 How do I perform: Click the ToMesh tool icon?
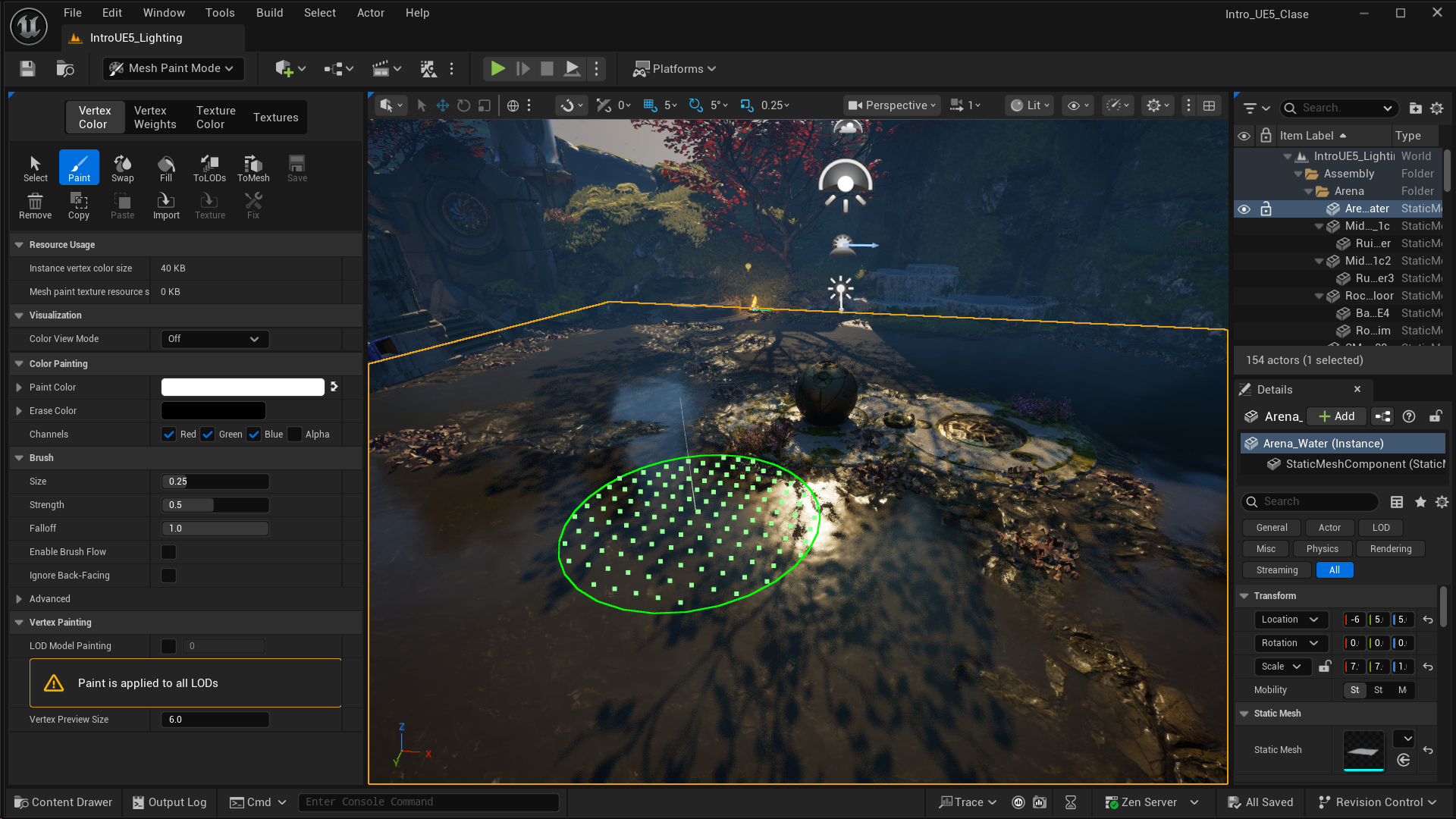[253, 168]
